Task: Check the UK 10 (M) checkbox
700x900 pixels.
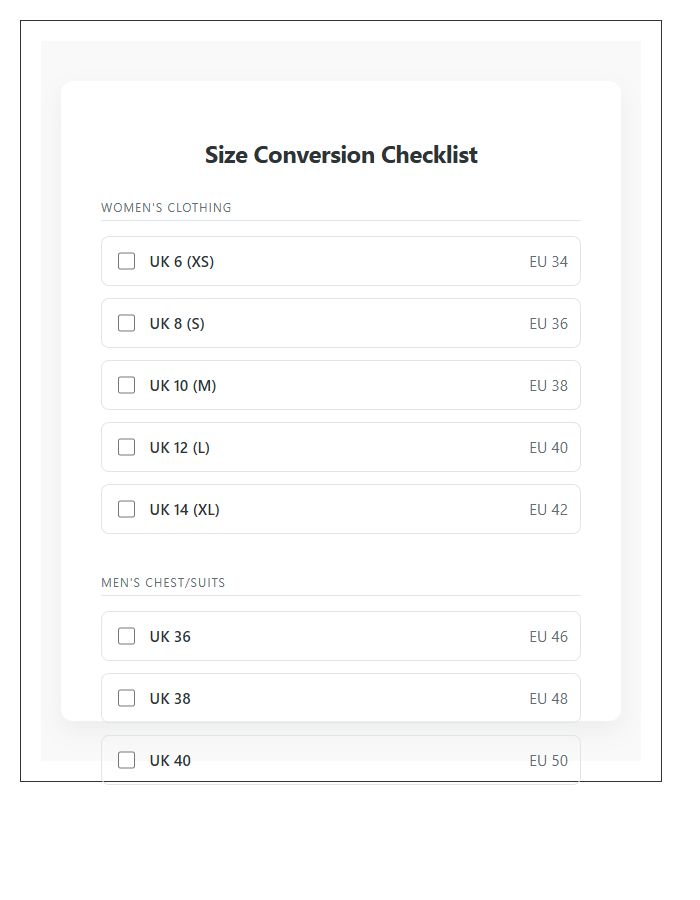Action: pyautogui.click(x=126, y=385)
